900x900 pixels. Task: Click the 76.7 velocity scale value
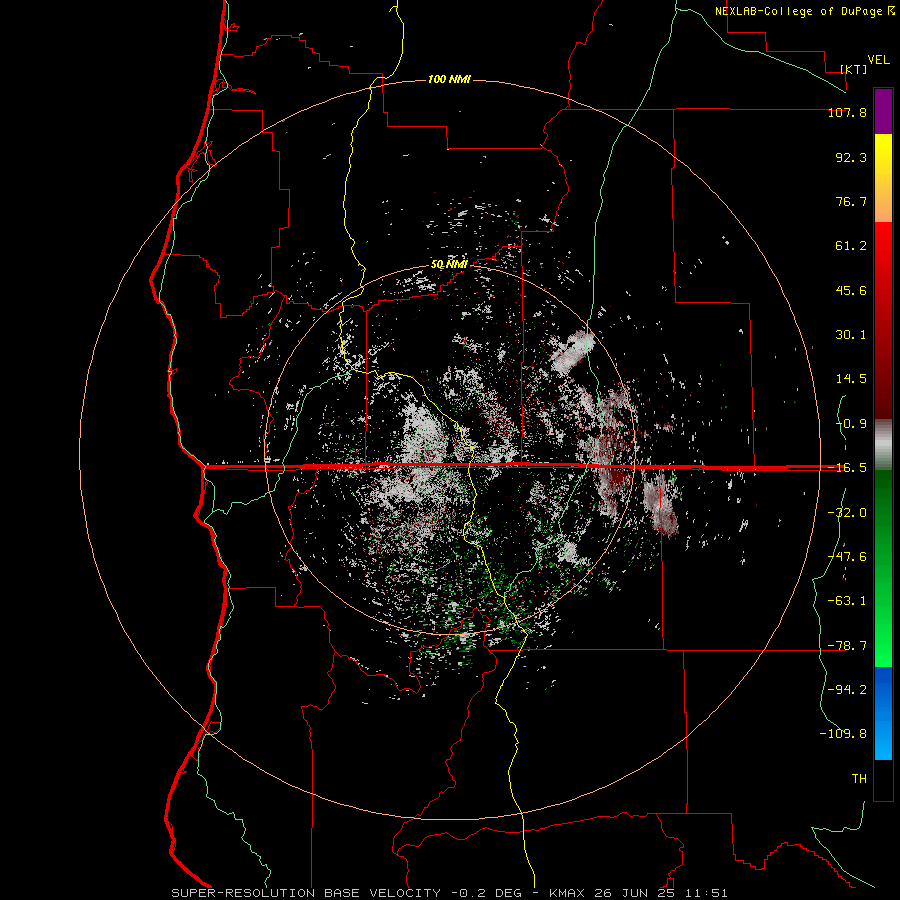coord(851,201)
